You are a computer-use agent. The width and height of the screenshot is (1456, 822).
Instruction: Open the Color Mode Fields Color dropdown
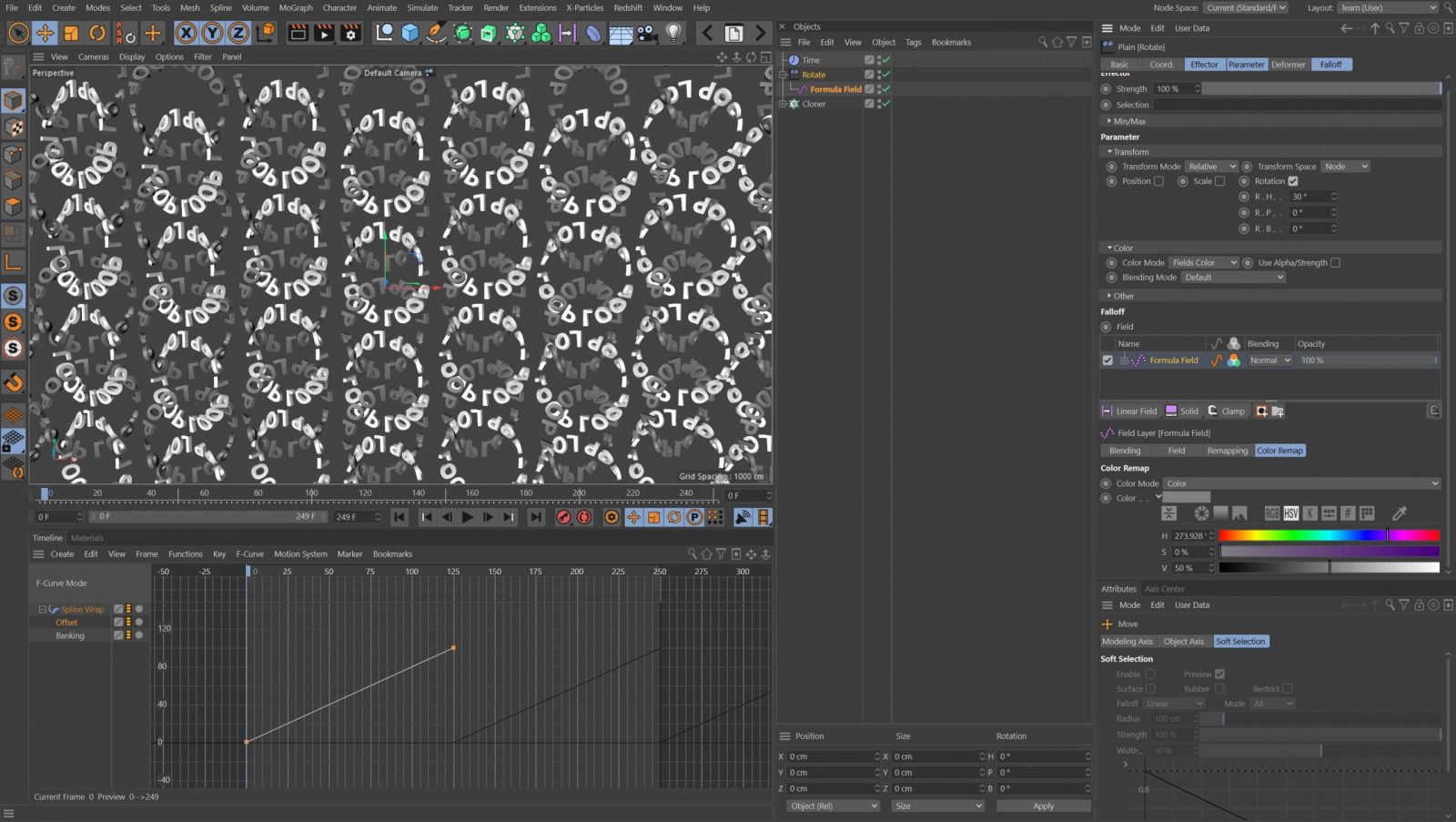[x=1203, y=263]
